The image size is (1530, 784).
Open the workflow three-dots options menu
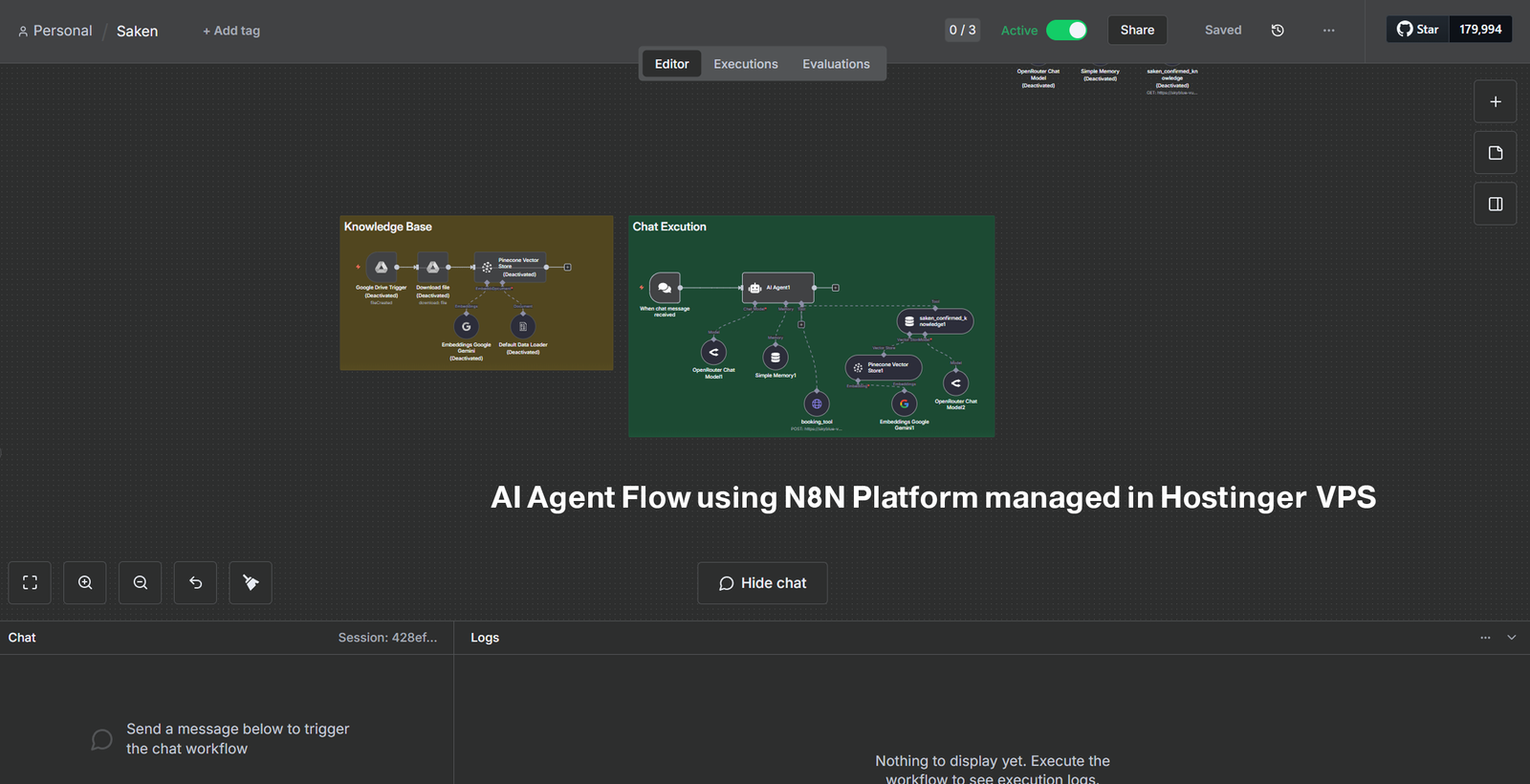1328,31
